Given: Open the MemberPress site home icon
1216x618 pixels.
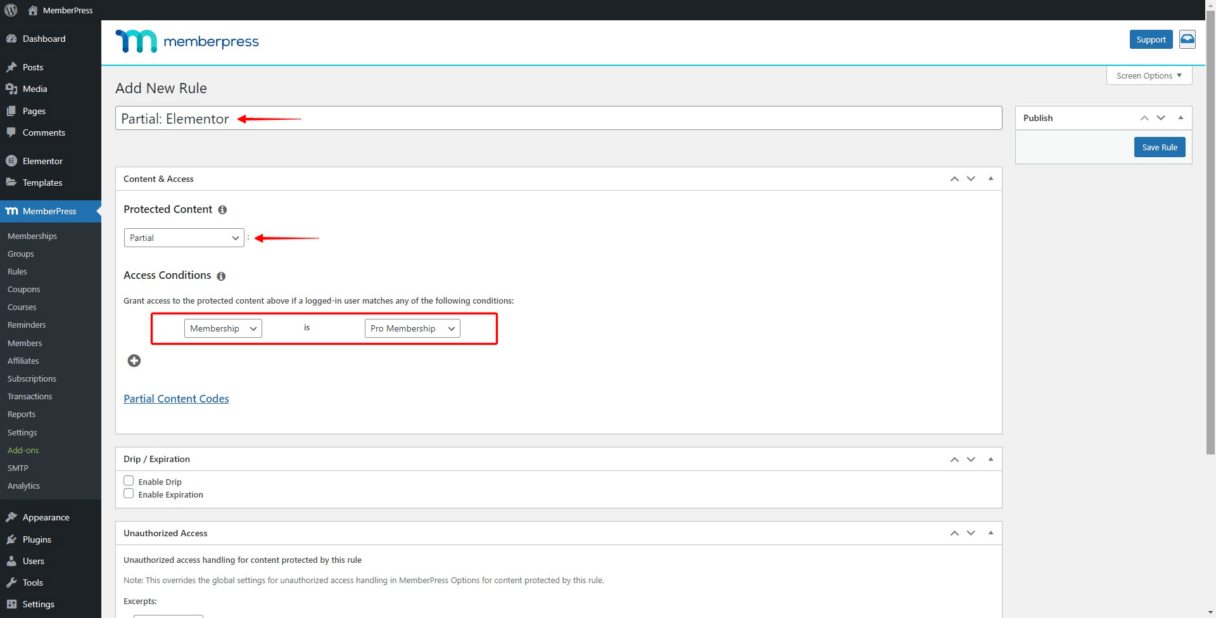Looking at the screenshot, I should pyautogui.click(x=33, y=10).
